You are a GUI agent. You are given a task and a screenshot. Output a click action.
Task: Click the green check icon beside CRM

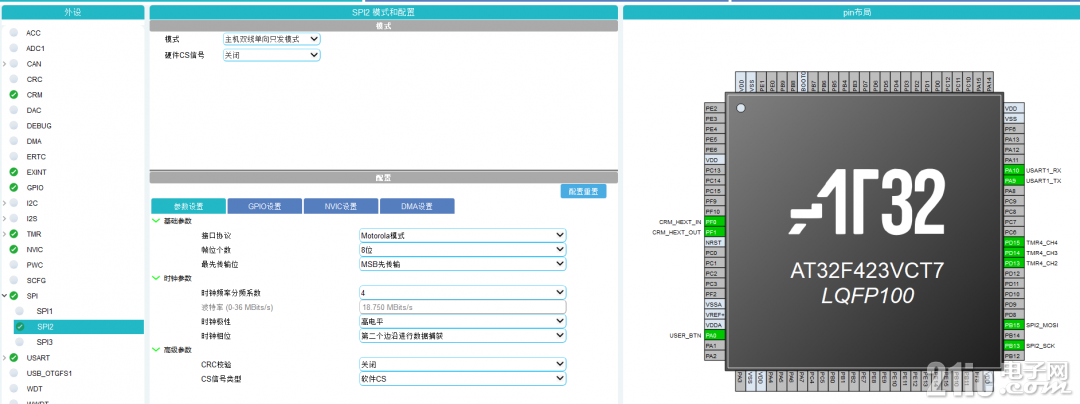pyautogui.click(x=14, y=94)
